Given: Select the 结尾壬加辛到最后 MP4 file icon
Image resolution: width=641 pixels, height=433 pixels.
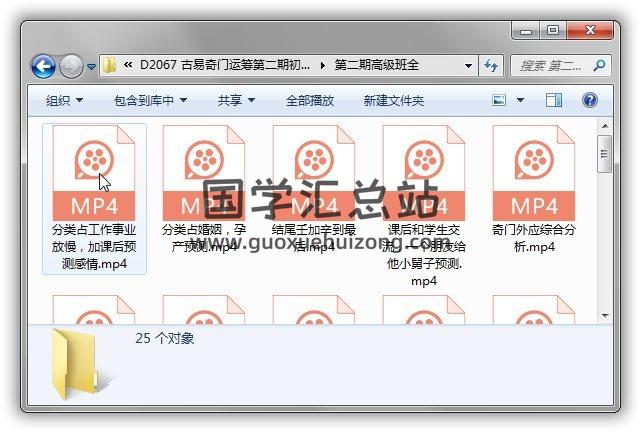Looking at the screenshot, I should coord(314,173).
